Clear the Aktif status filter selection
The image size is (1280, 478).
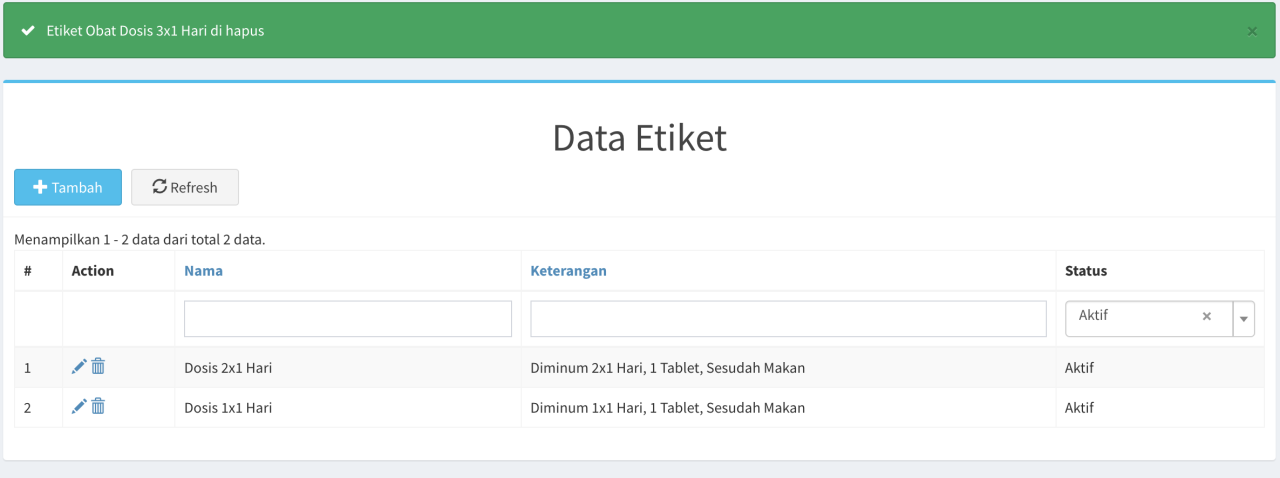[1206, 316]
